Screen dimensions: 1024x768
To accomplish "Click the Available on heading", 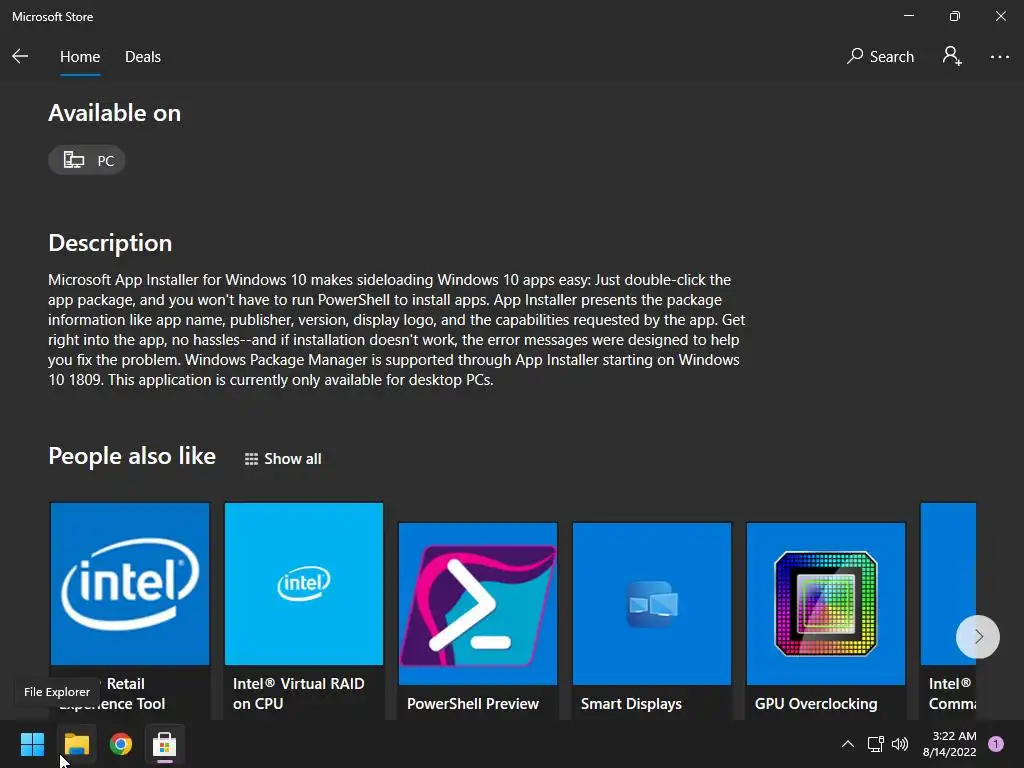I will click(x=114, y=113).
